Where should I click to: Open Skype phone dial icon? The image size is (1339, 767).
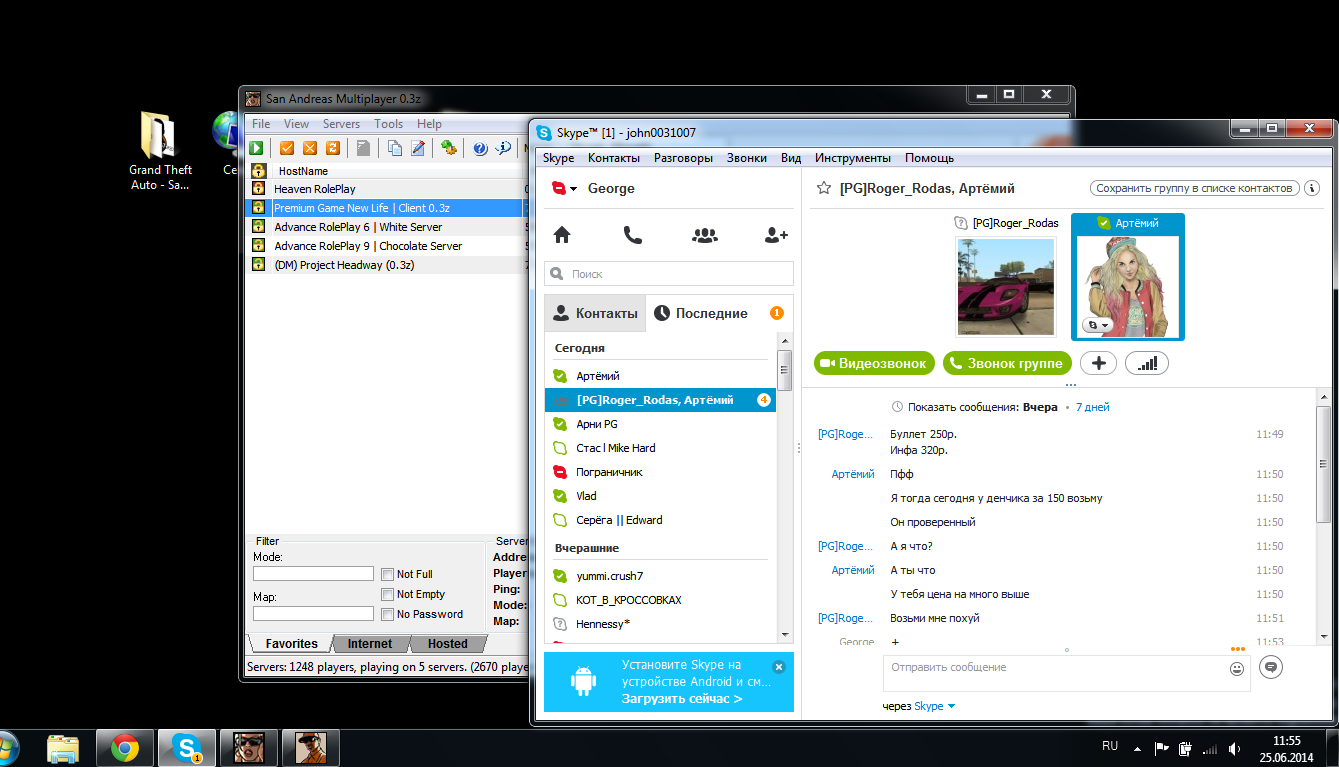click(632, 235)
